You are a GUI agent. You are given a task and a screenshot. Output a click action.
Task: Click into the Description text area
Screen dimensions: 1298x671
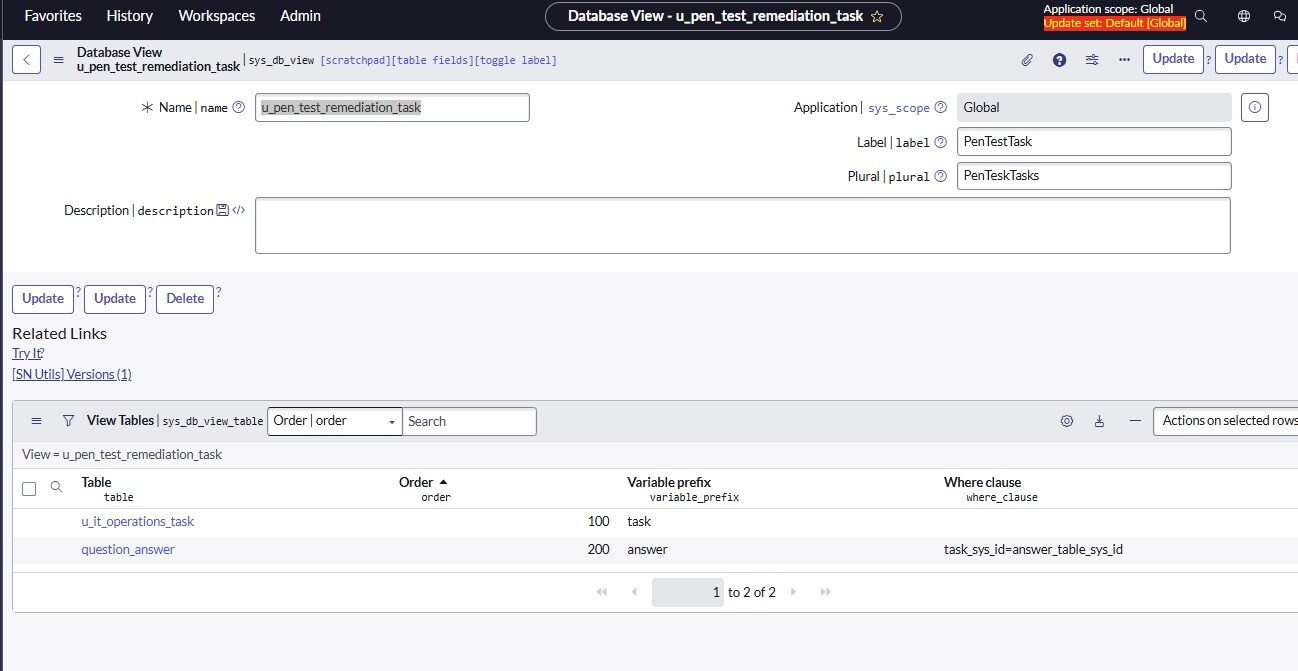(742, 225)
